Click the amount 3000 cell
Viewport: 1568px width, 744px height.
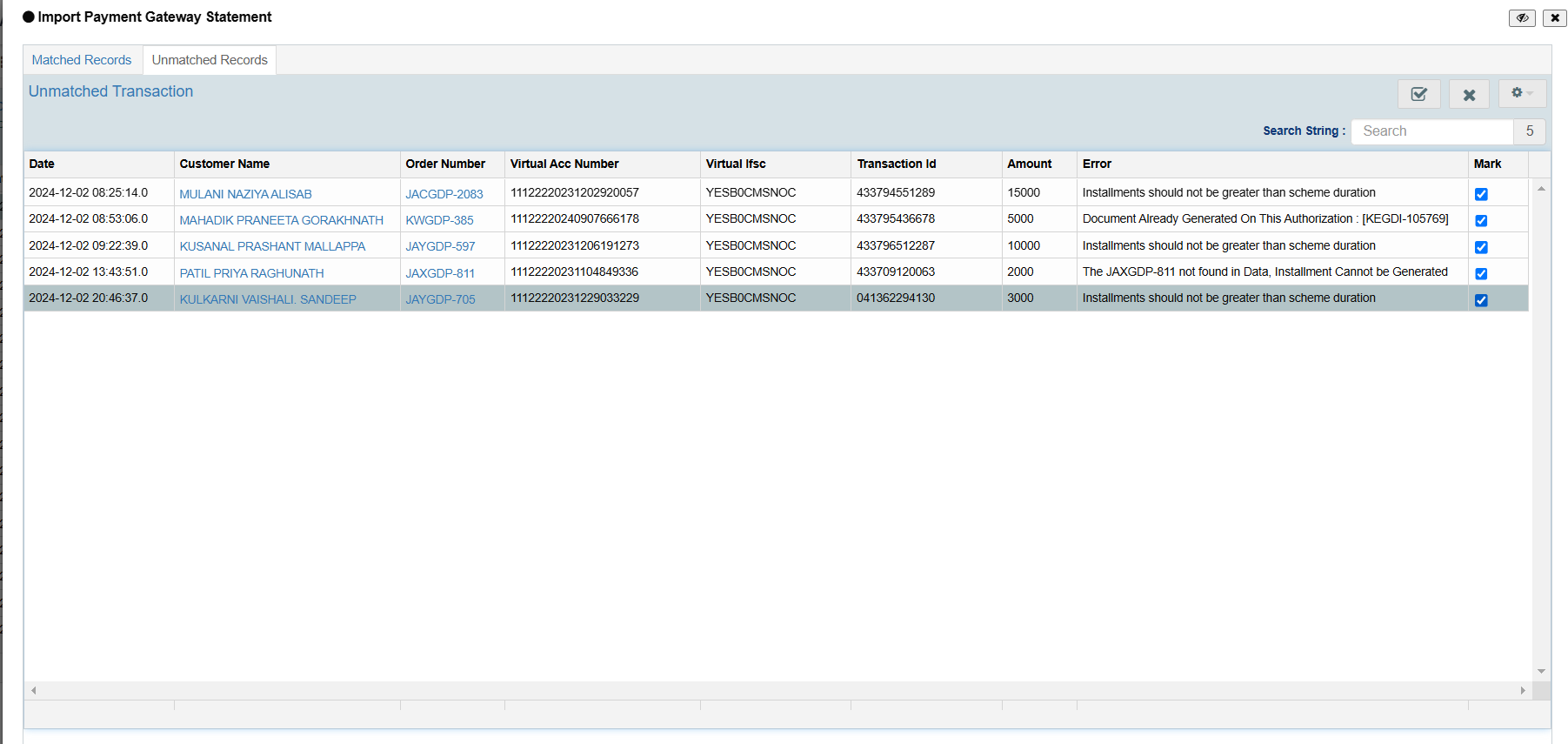point(1039,298)
